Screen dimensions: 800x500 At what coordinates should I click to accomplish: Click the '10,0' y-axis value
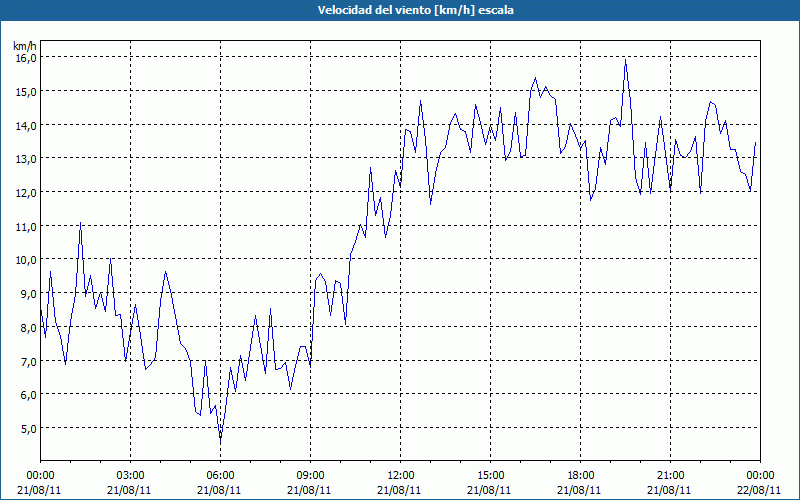[x=26, y=260]
